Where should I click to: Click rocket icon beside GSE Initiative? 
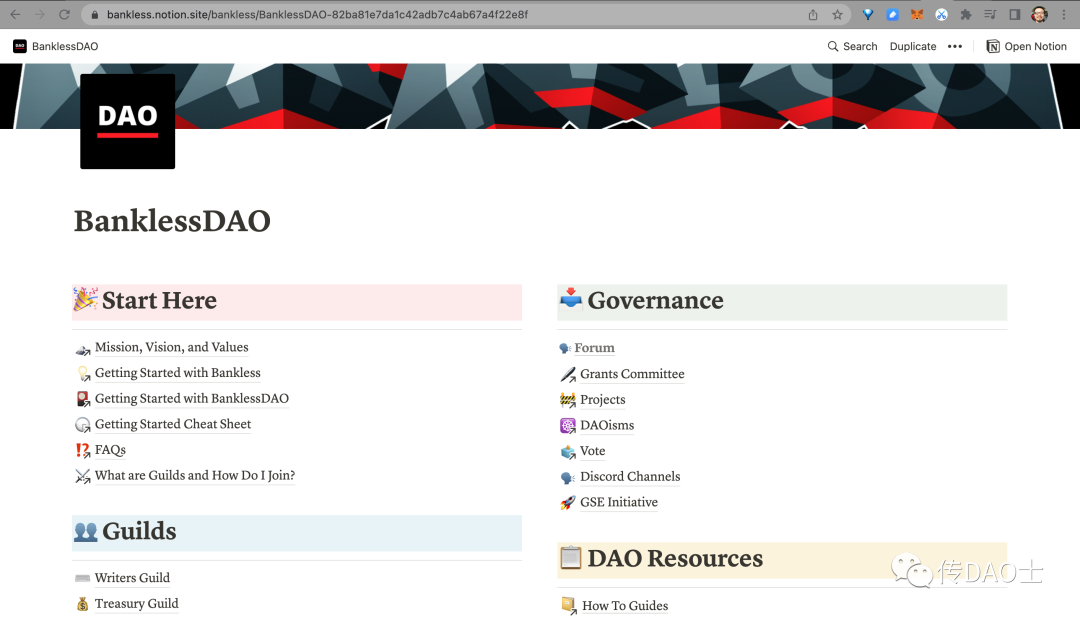pos(568,503)
